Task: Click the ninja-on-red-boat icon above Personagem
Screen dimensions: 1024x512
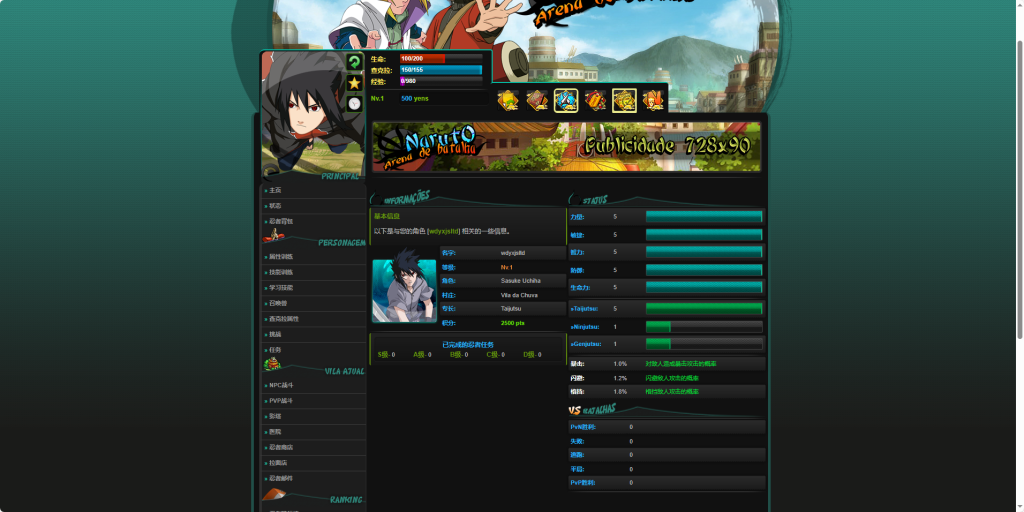Action: point(273,236)
